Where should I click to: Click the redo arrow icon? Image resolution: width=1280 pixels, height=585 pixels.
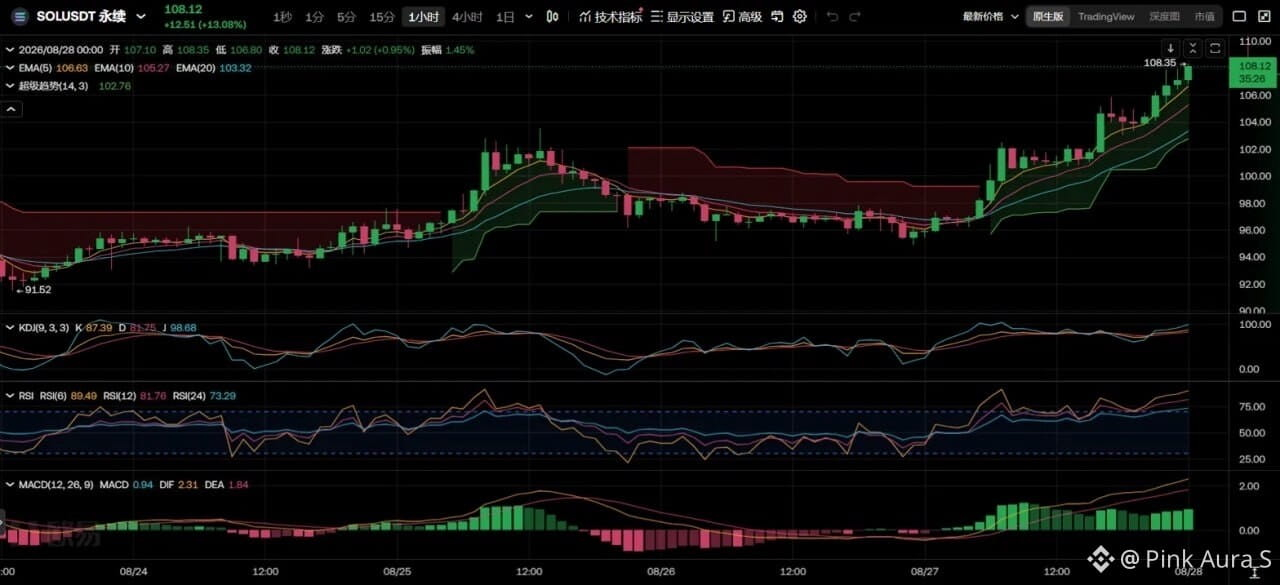coord(854,17)
